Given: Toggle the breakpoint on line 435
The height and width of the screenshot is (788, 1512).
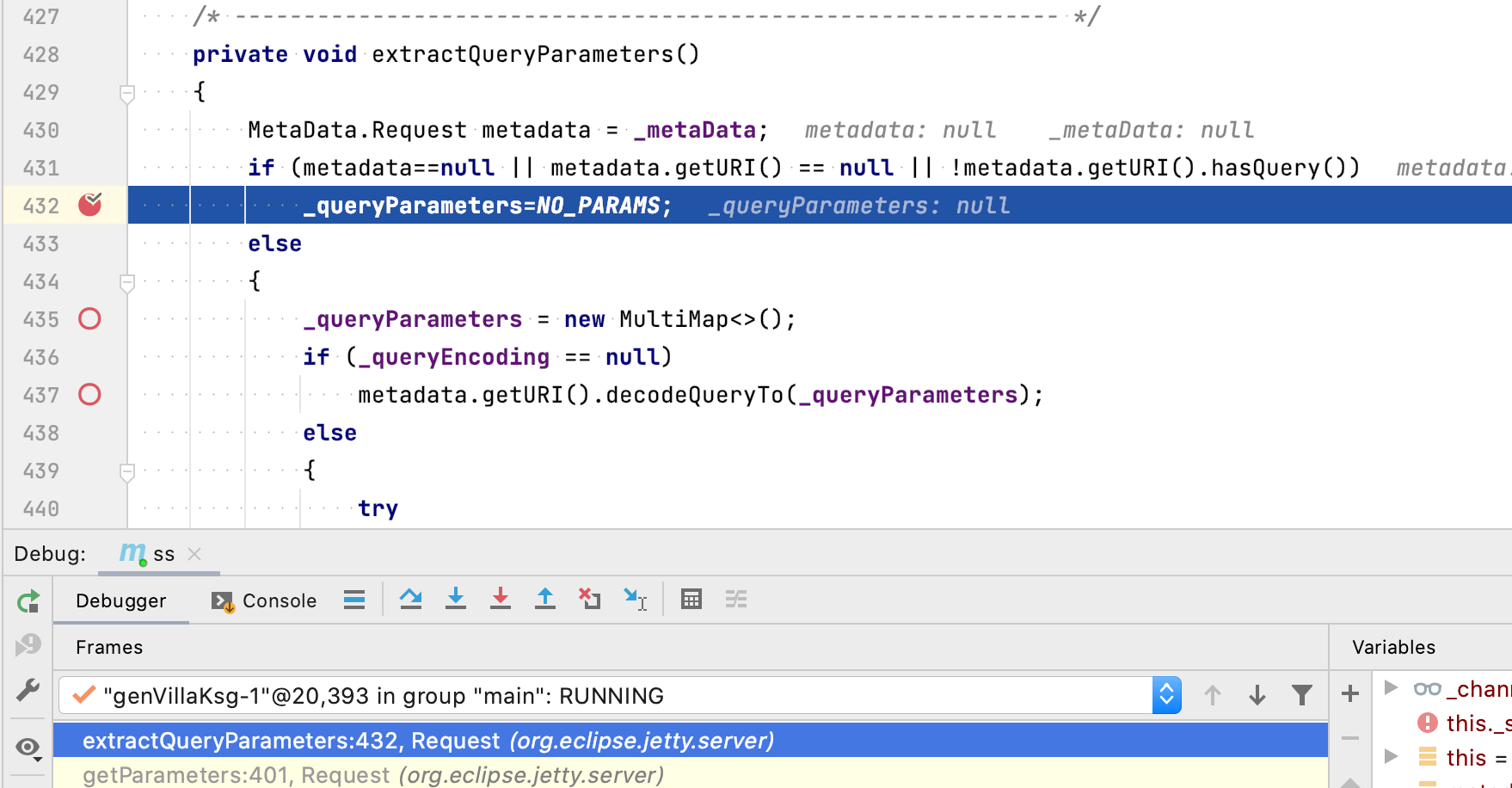Looking at the screenshot, I should 89,319.
